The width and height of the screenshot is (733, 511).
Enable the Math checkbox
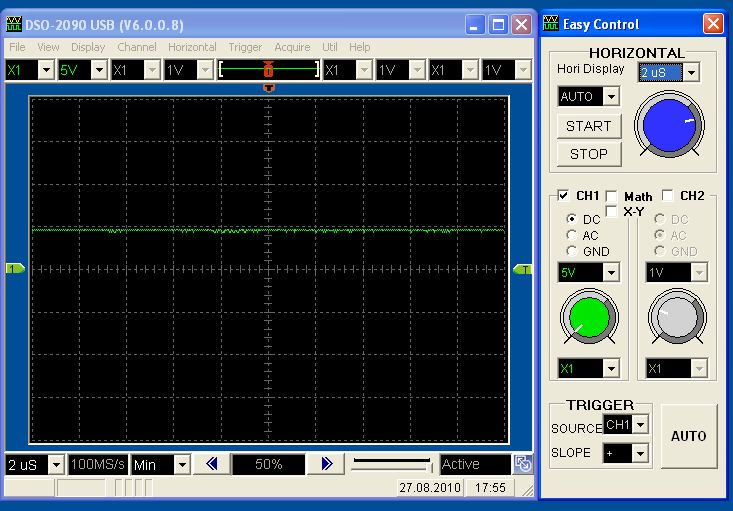click(612, 197)
